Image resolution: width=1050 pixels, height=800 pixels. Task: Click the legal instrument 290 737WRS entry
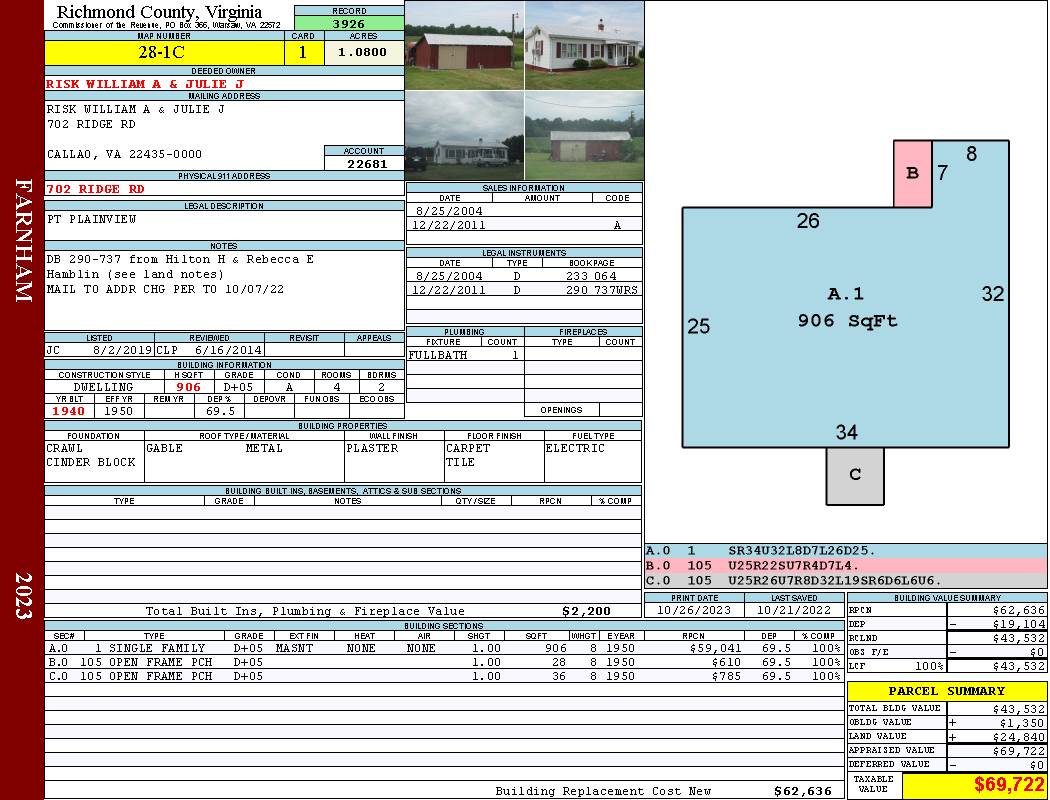point(602,290)
